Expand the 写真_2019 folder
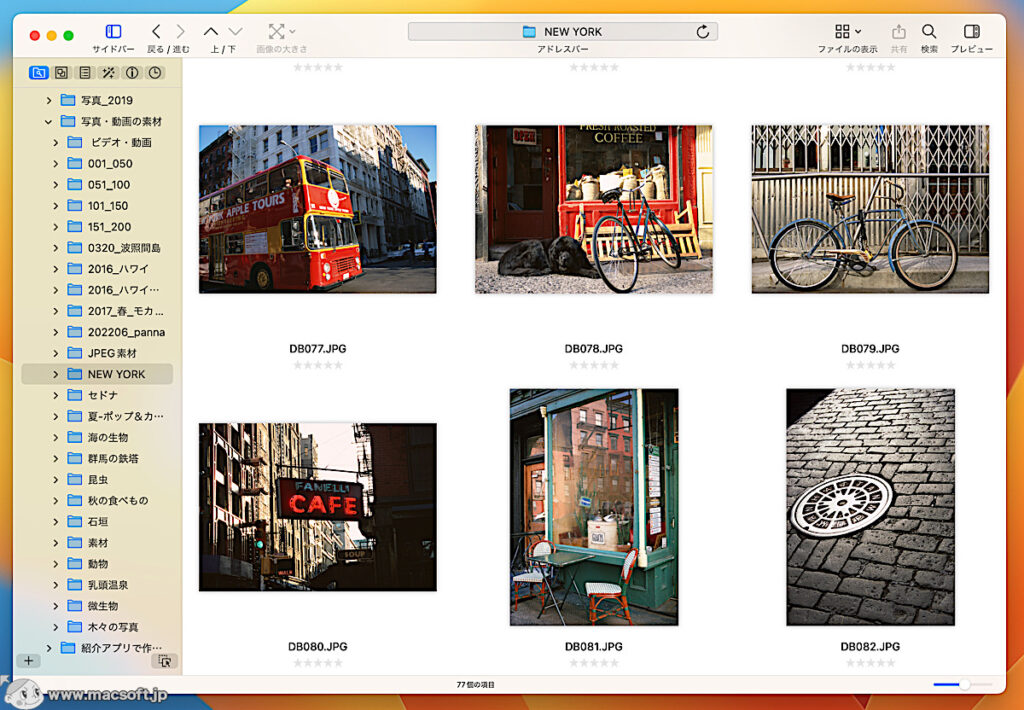Viewport: 1024px width, 710px height. [x=48, y=100]
